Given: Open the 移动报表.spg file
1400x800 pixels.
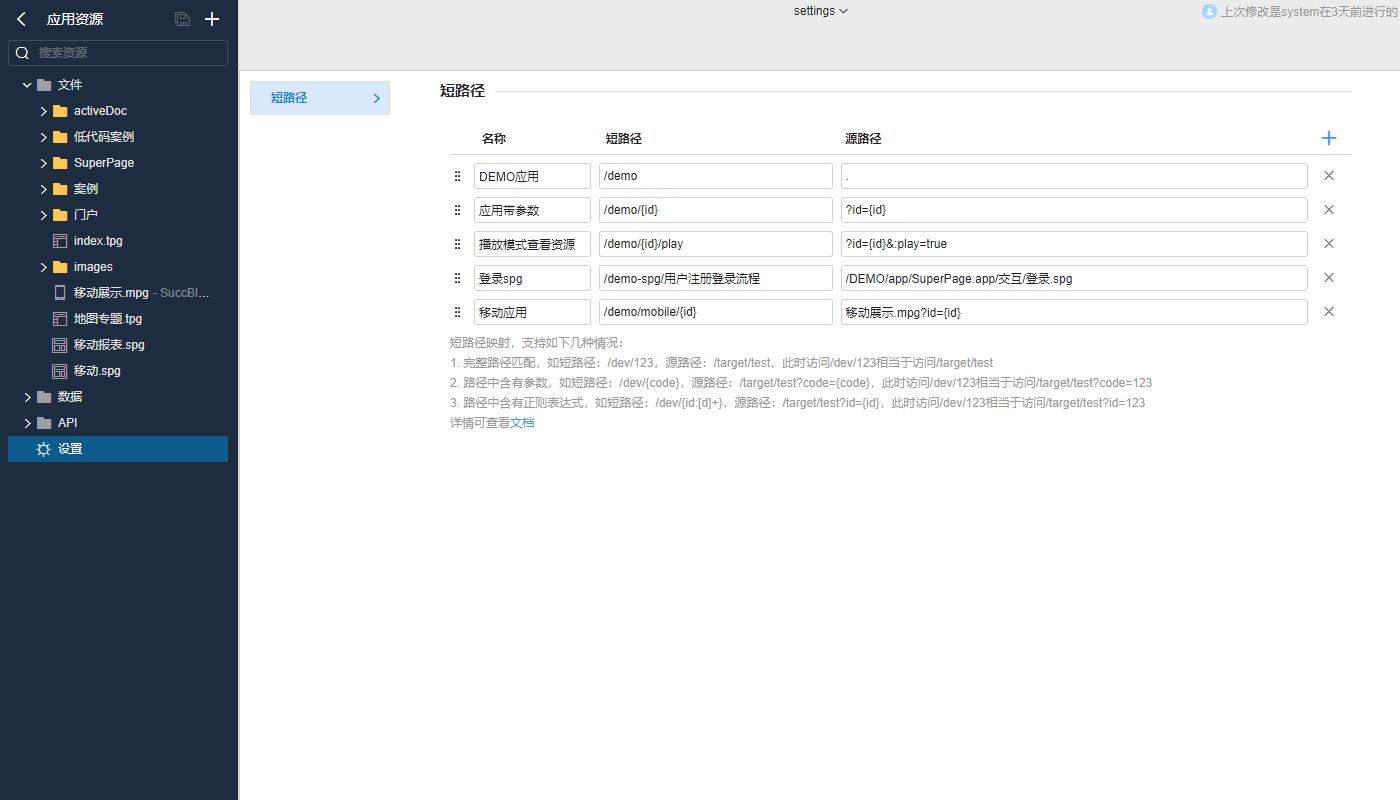Looking at the screenshot, I should [108, 345].
